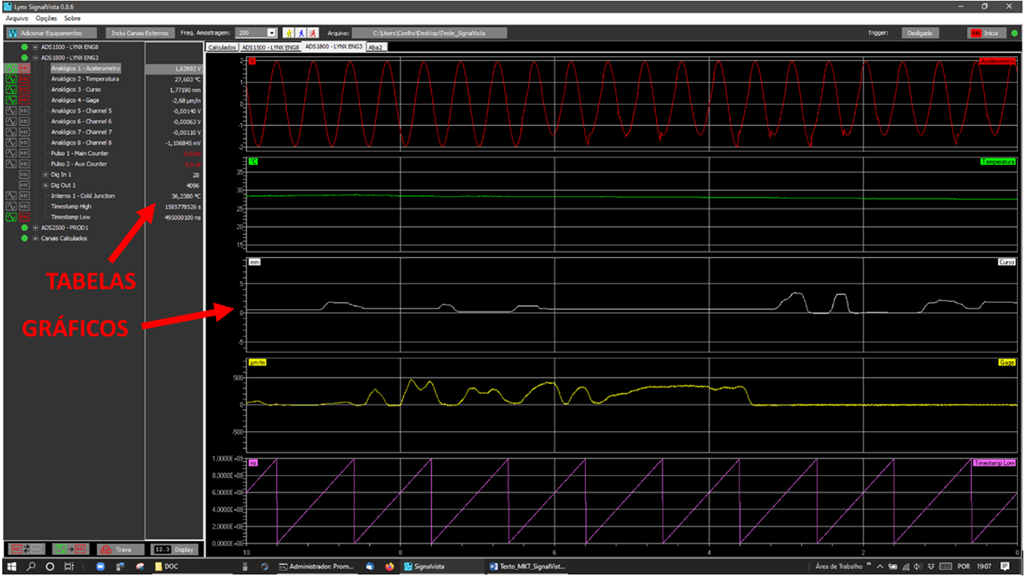The width and height of the screenshot is (1024, 576).
Task: Open Administrador: Prompt window in taskbar
Action: (316, 567)
